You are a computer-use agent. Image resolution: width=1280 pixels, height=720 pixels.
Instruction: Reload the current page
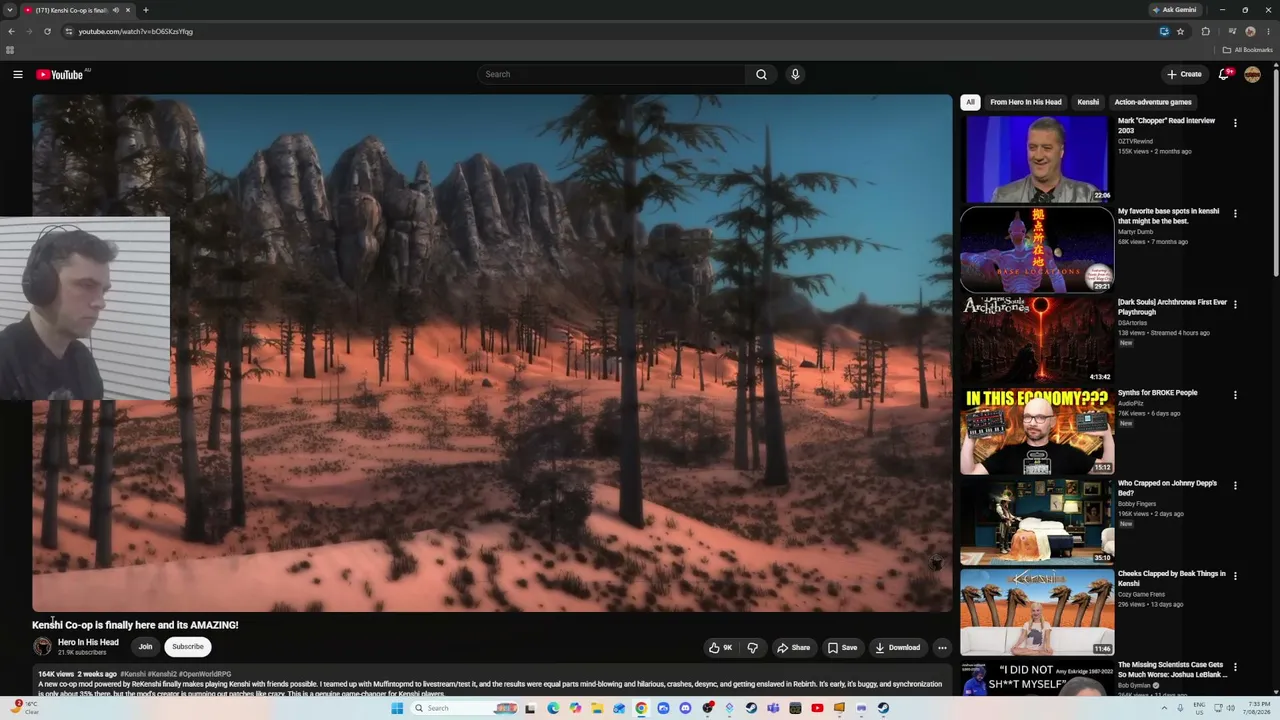click(x=47, y=31)
